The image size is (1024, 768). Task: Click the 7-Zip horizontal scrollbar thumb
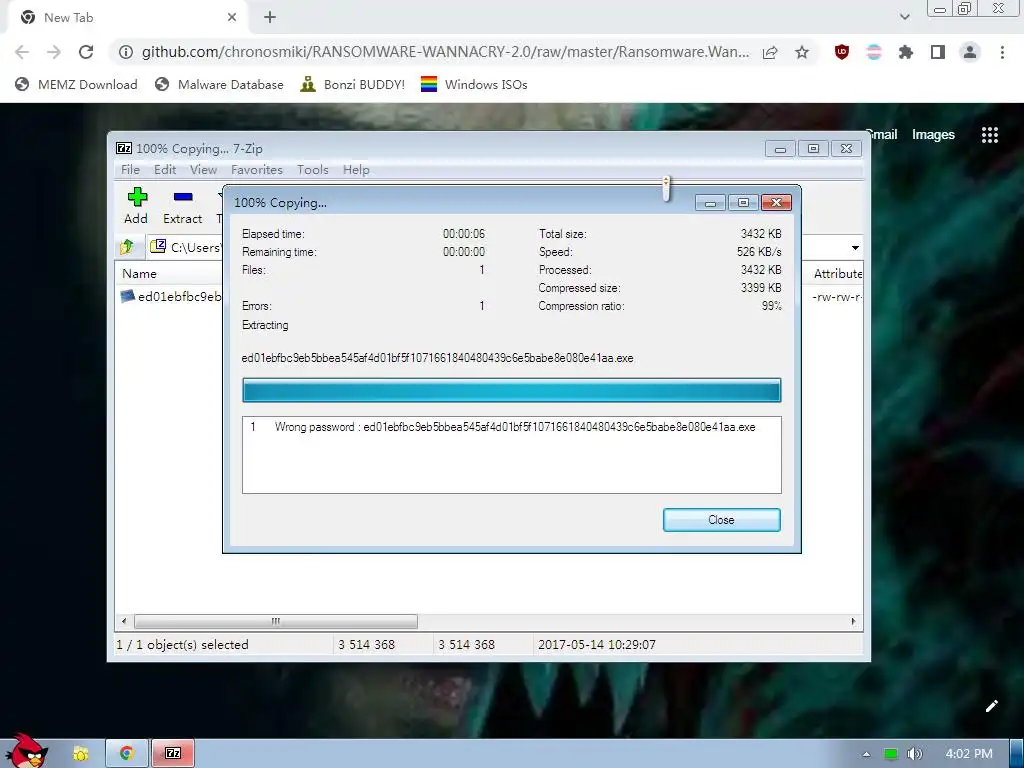(x=276, y=621)
